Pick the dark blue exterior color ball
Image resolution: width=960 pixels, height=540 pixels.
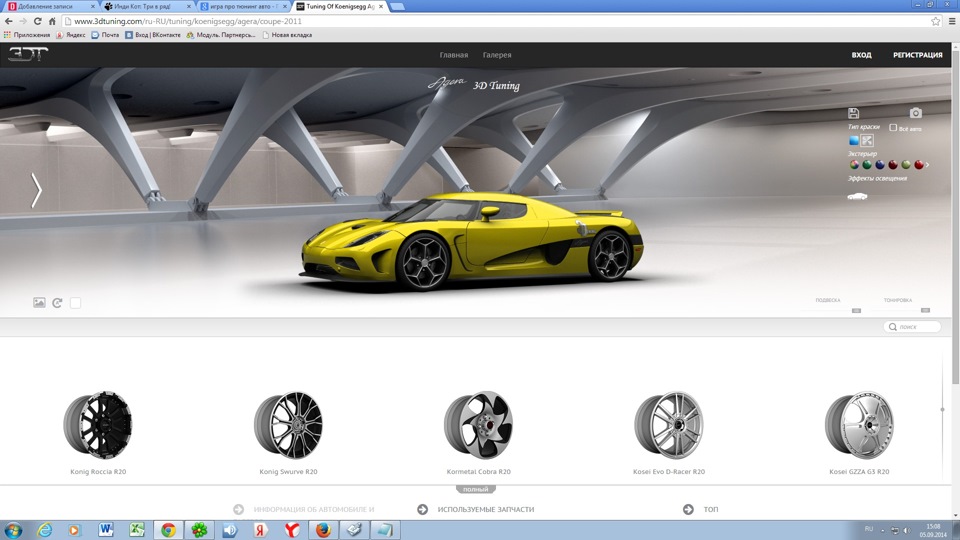pos(880,165)
